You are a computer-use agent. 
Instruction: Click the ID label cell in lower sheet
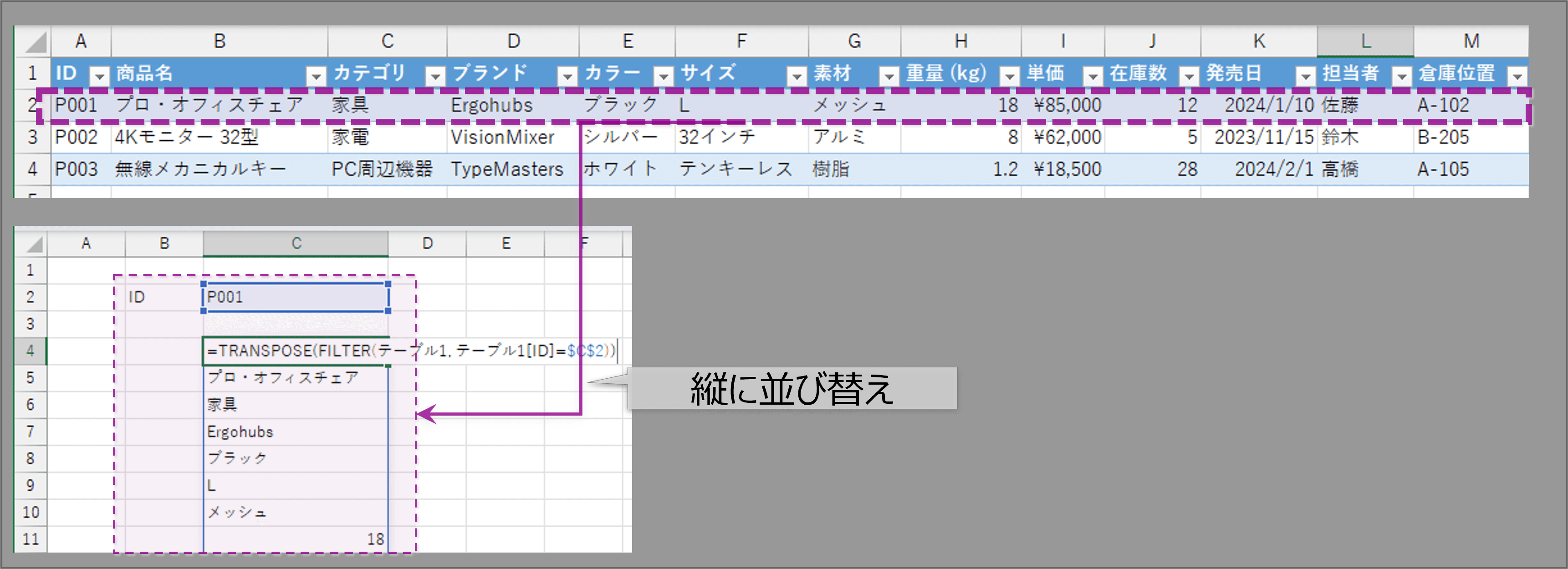coord(164,297)
